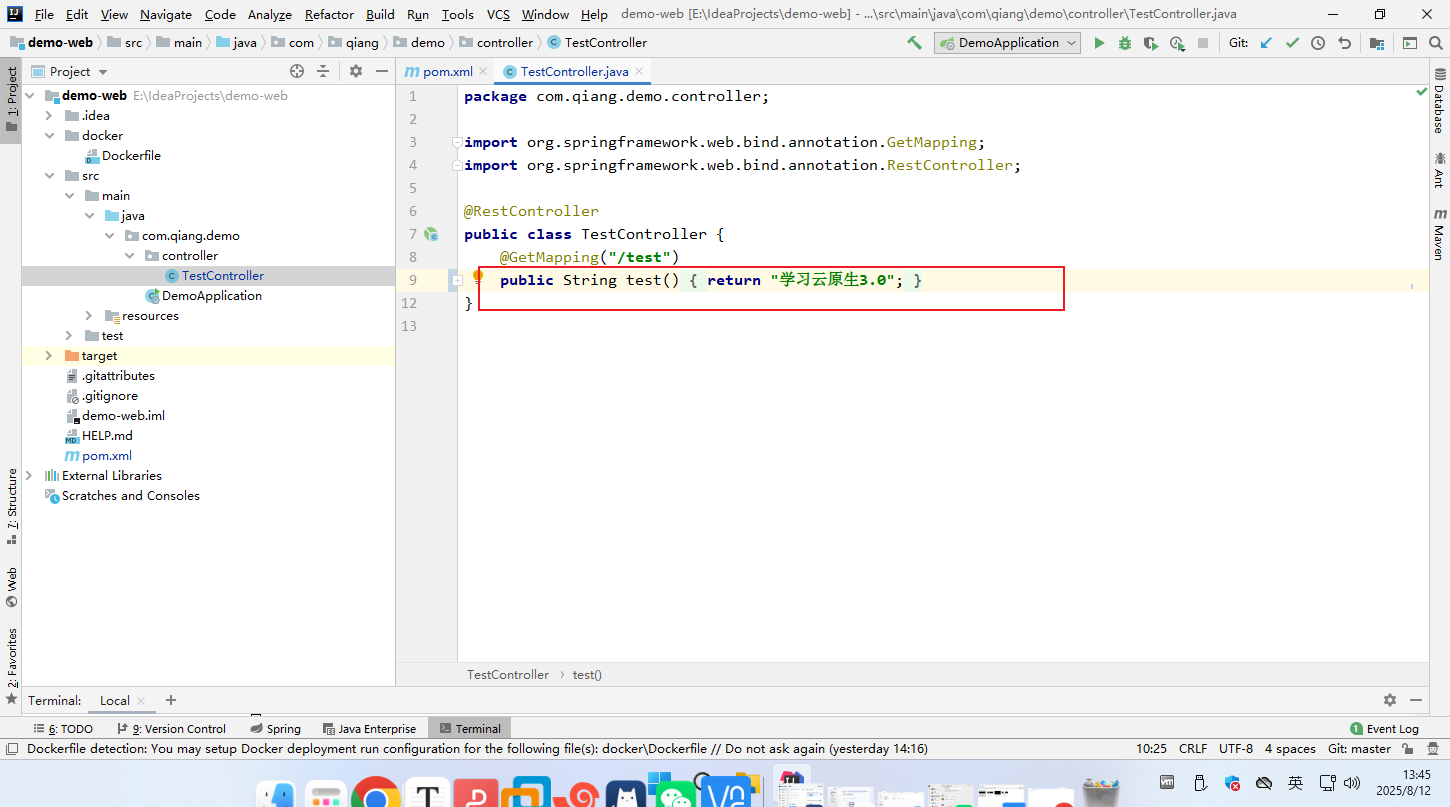Update project via the blue Git arrow
The height and width of the screenshot is (807, 1450).
[x=1266, y=43]
